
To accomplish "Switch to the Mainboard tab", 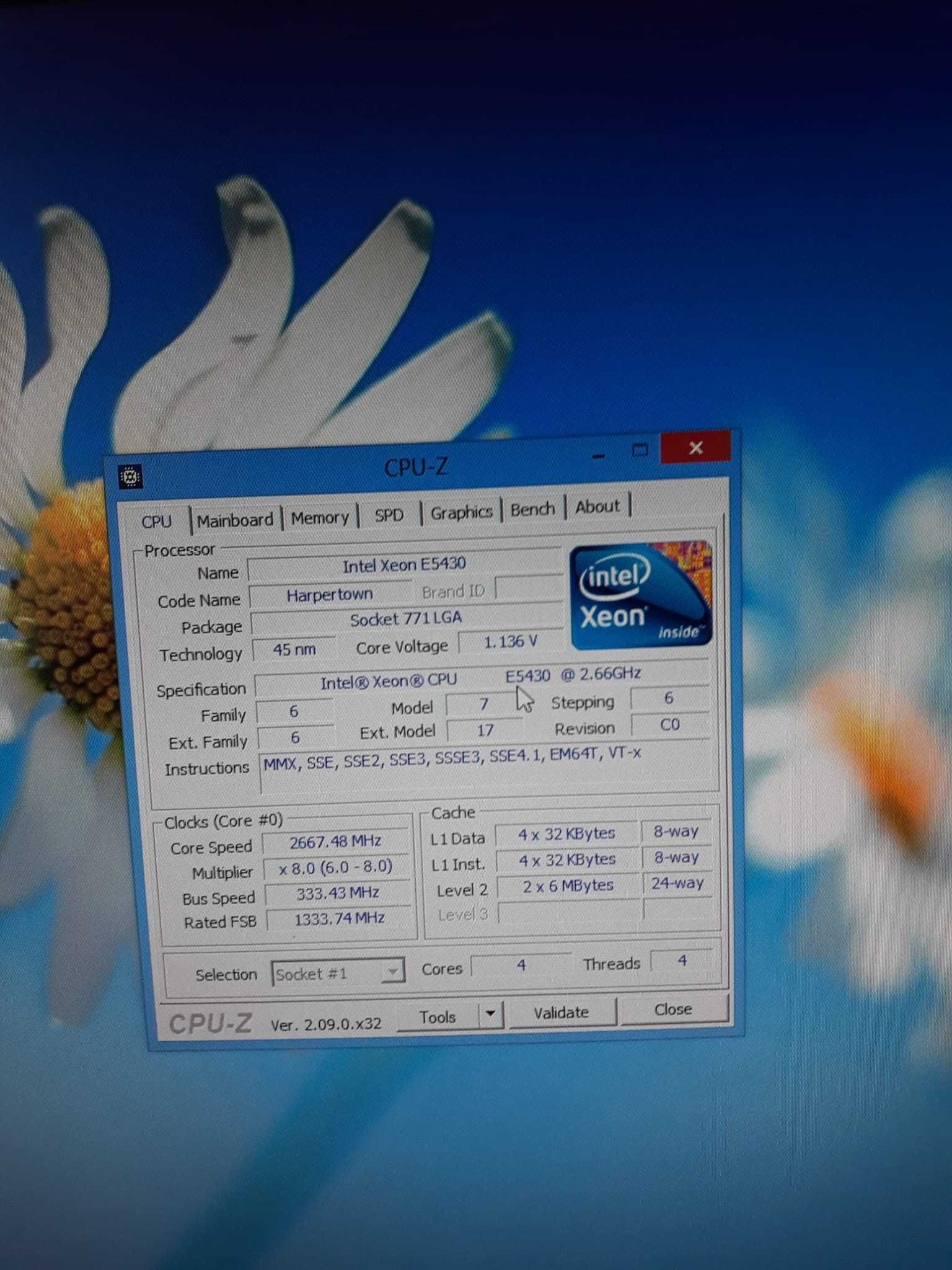I will (235, 519).
